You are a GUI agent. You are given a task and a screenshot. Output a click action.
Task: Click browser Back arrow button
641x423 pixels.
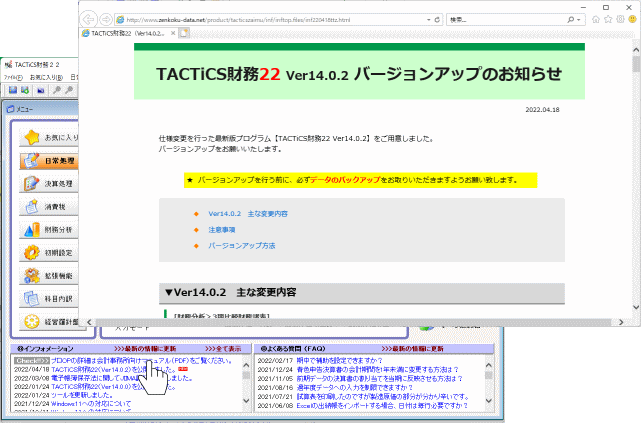pyautogui.click(x=88, y=19)
